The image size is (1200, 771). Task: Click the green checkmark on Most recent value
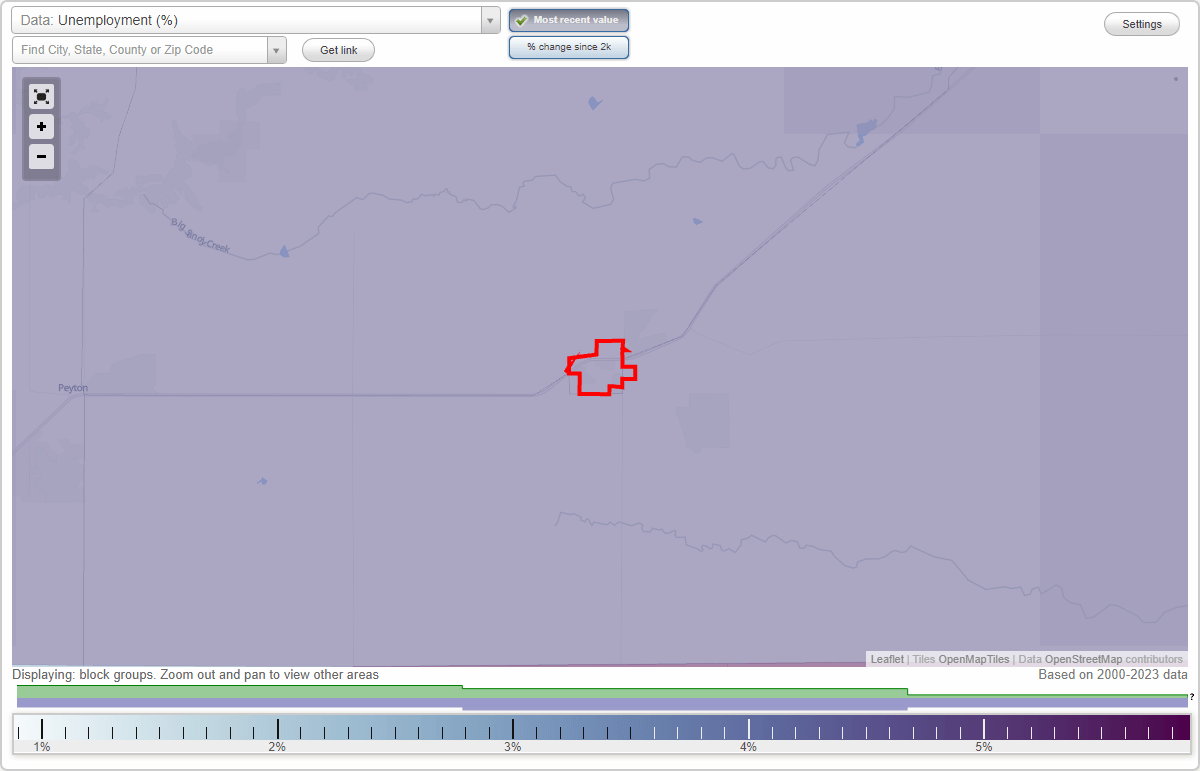[522, 19]
